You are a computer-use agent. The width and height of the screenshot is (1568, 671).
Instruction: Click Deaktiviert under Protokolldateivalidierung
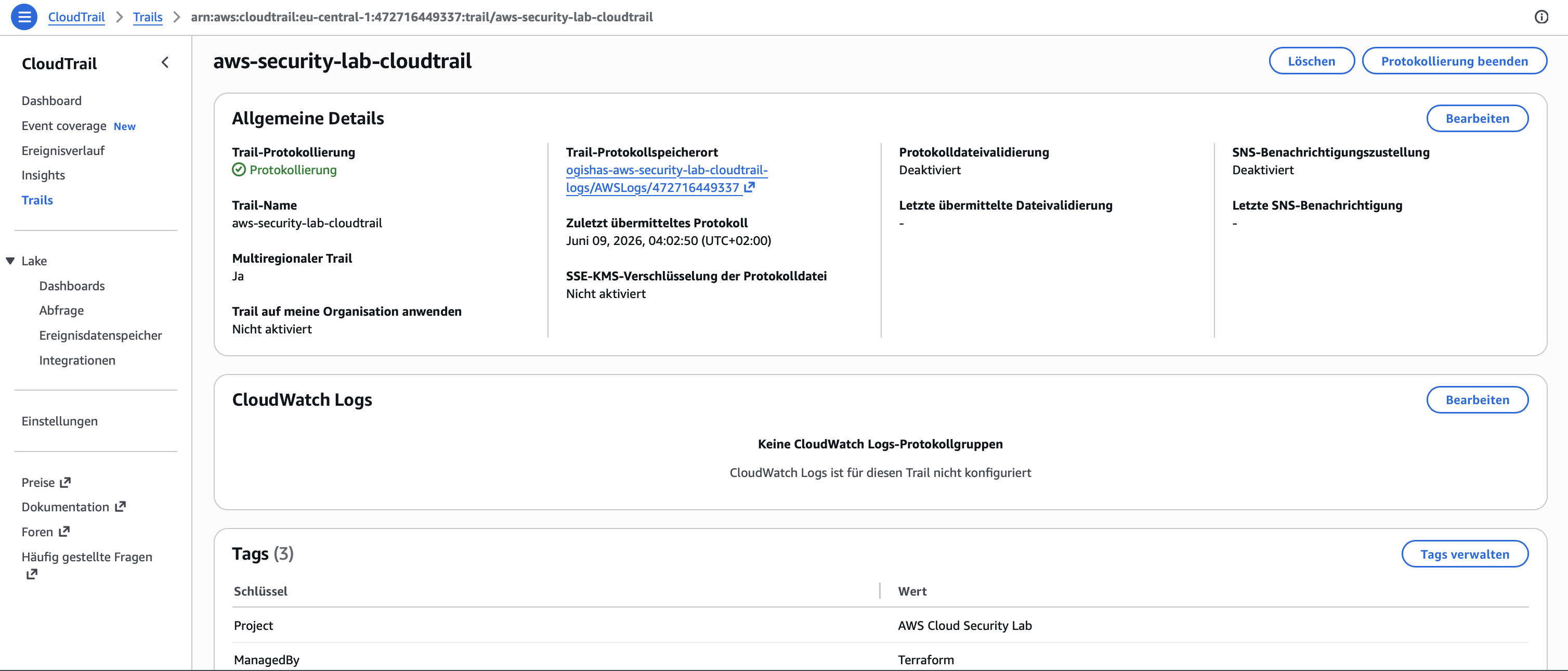point(930,170)
